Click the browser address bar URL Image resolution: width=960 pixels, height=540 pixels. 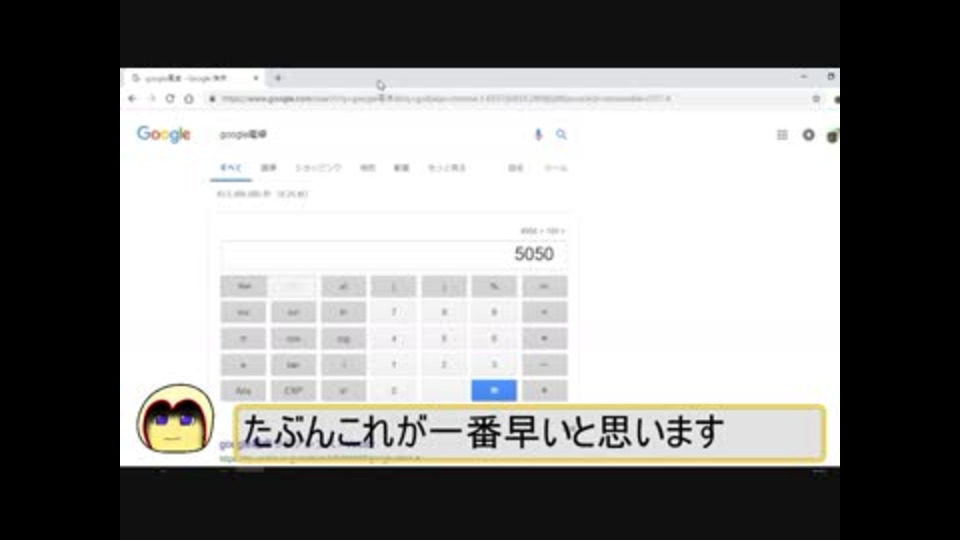(x=446, y=99)
